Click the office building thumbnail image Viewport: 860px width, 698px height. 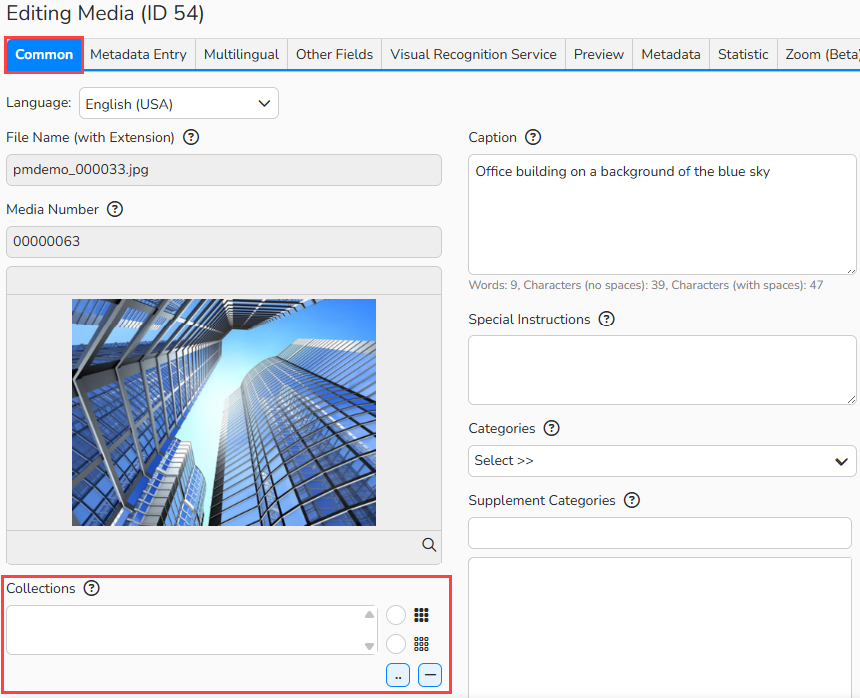click(224, 412)
